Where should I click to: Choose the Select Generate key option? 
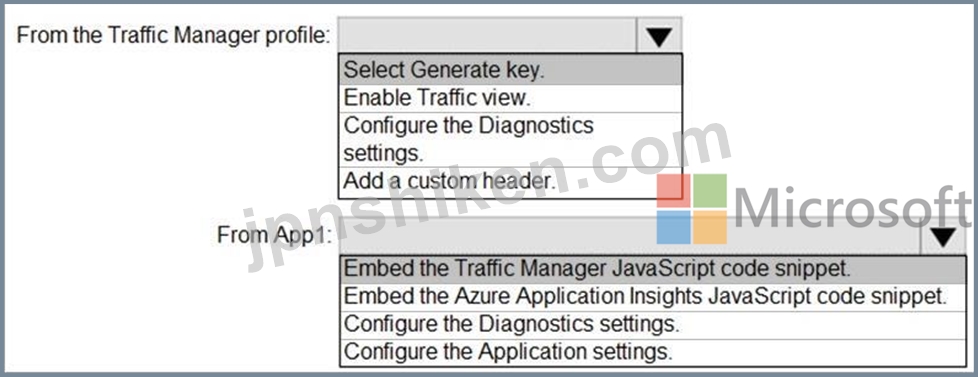point(510,71)
